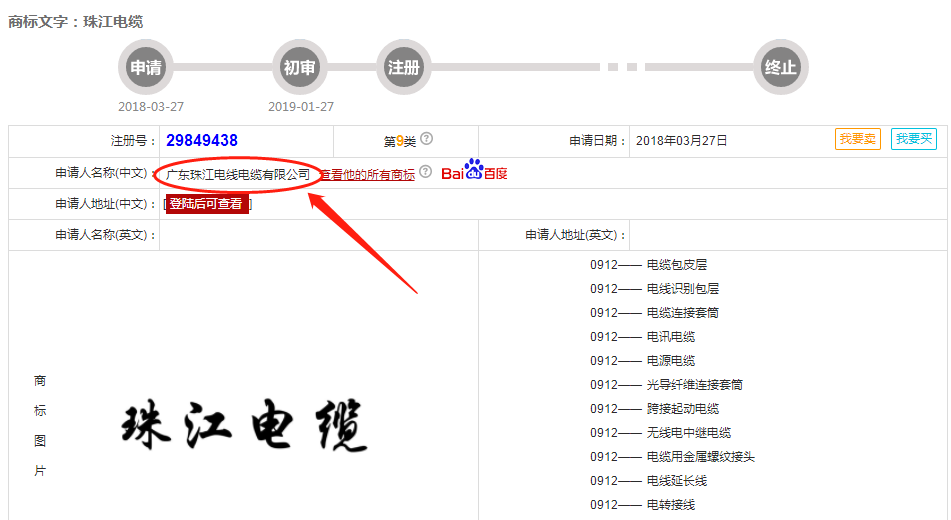Viewport: 951px width, 520px height.
Task: Click the 初审 stage circle
Action: tap(299, 68)
